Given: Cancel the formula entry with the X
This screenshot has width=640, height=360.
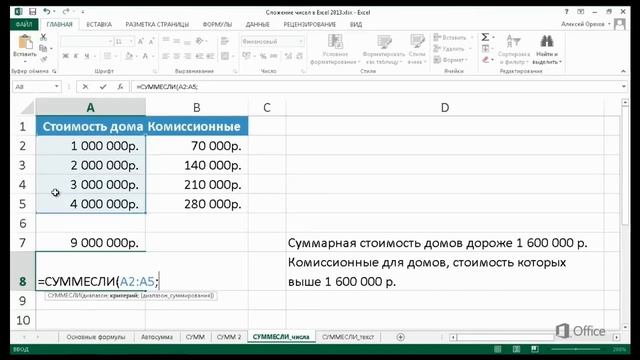Looking at the screenshot, I should pos(85,87).
